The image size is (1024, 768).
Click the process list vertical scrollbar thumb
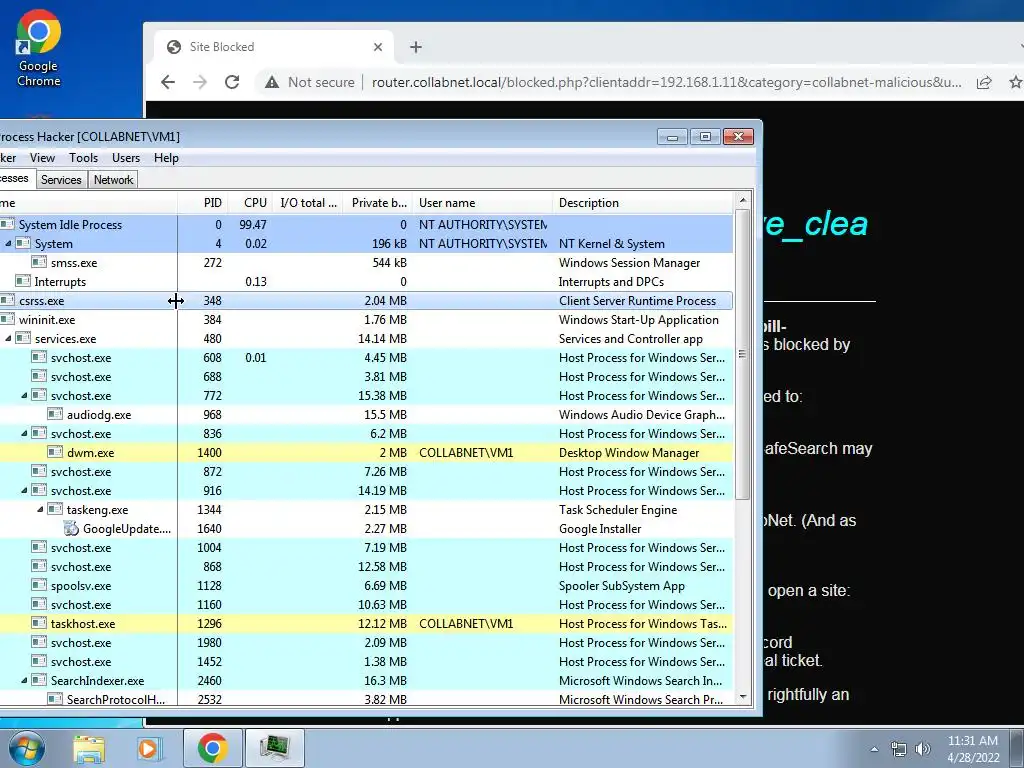(x=743, y=354)
